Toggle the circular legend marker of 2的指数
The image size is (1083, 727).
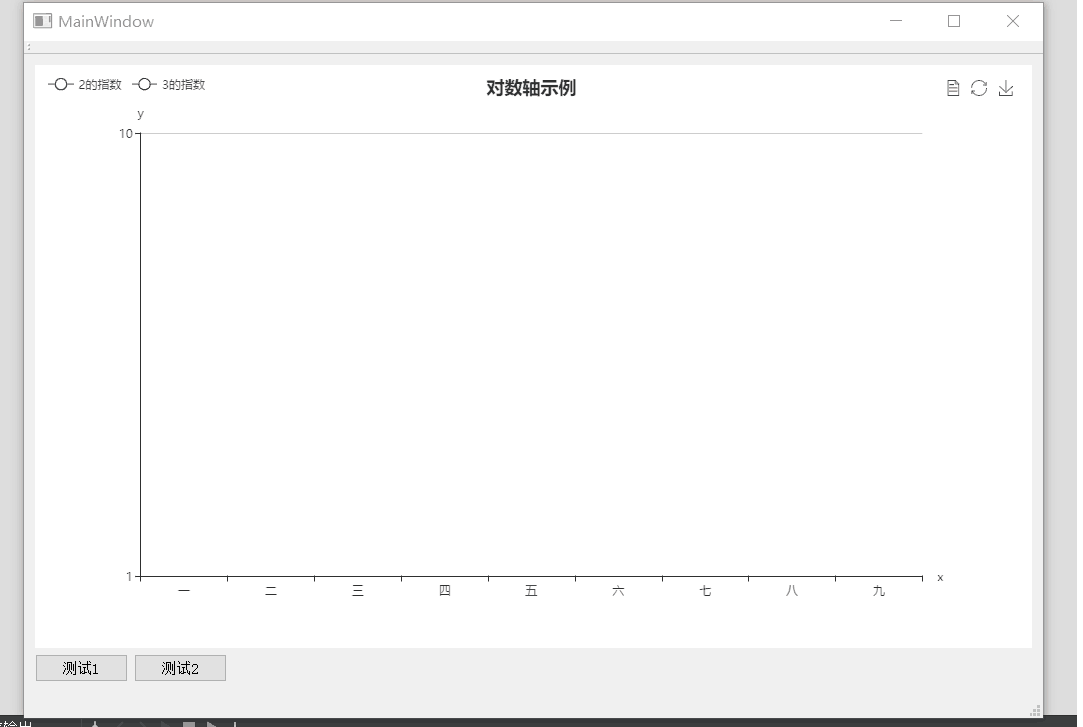point(61,84)
